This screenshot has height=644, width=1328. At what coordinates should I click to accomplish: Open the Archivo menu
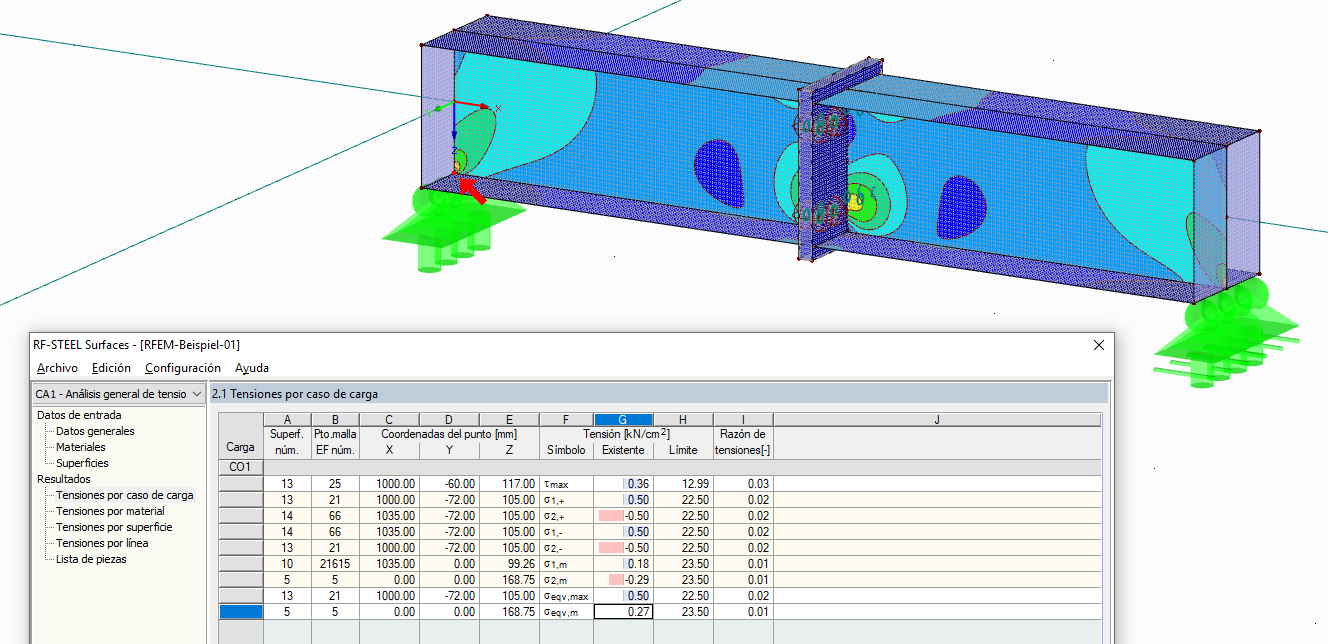point(57,367)
